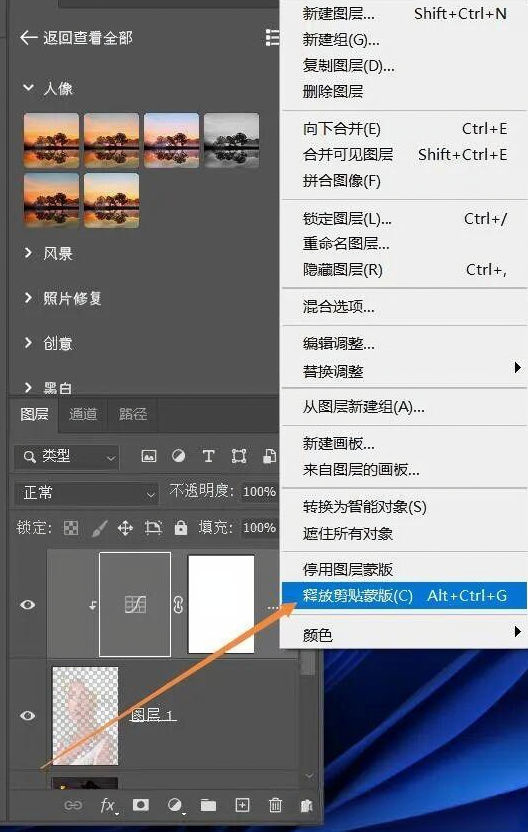Open the new fill or adjustment layer menu
This screenshot has width=528, height=832.
tap(175, 805)
